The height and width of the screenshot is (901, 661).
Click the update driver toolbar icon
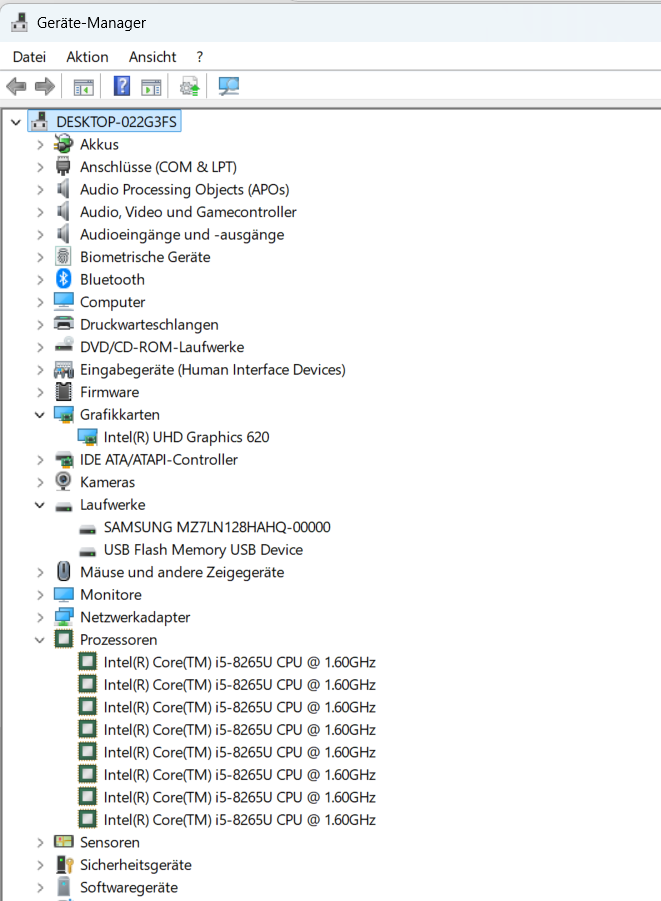tap(190, 87)
